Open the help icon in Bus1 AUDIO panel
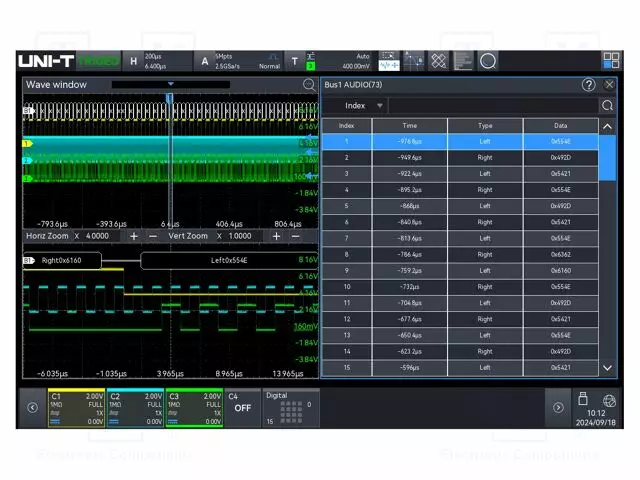 [x=588, y=85]
